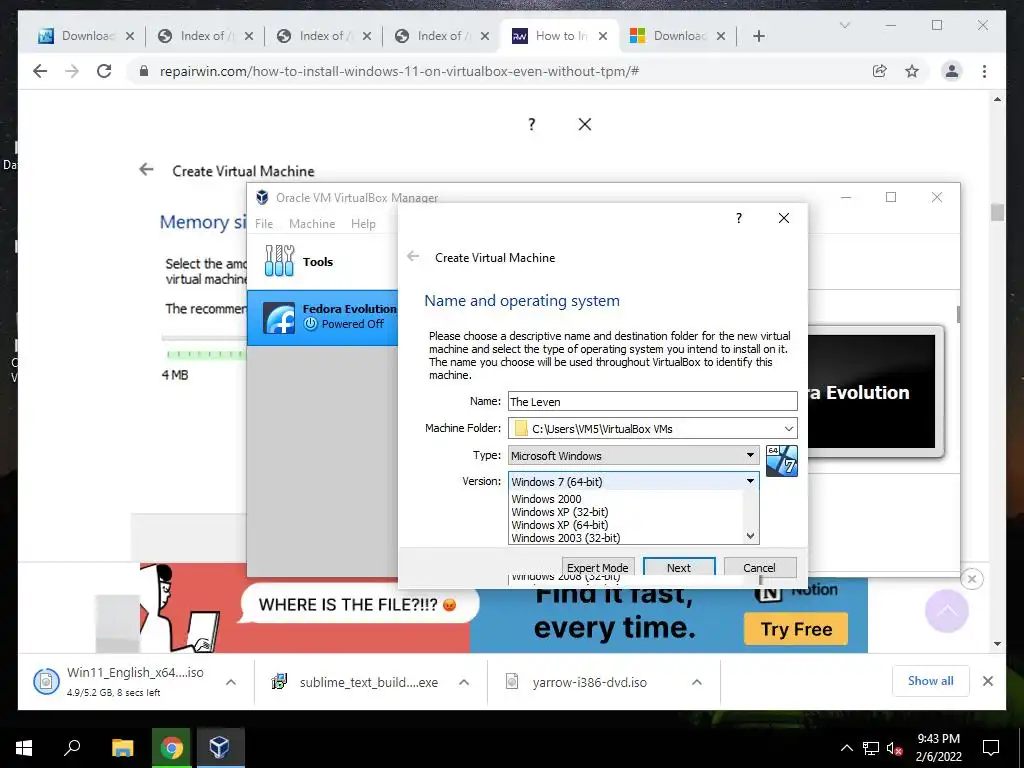The height and width of the screenshot is (768, 1024).
Task: Click the help question mark in wizard dialog
Action: point(739,218)
